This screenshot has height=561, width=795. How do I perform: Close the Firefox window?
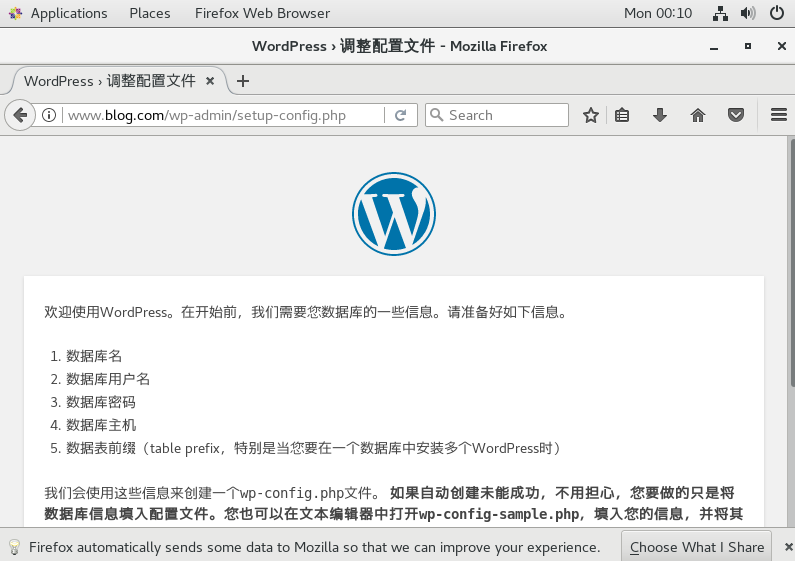coord(782,46)
